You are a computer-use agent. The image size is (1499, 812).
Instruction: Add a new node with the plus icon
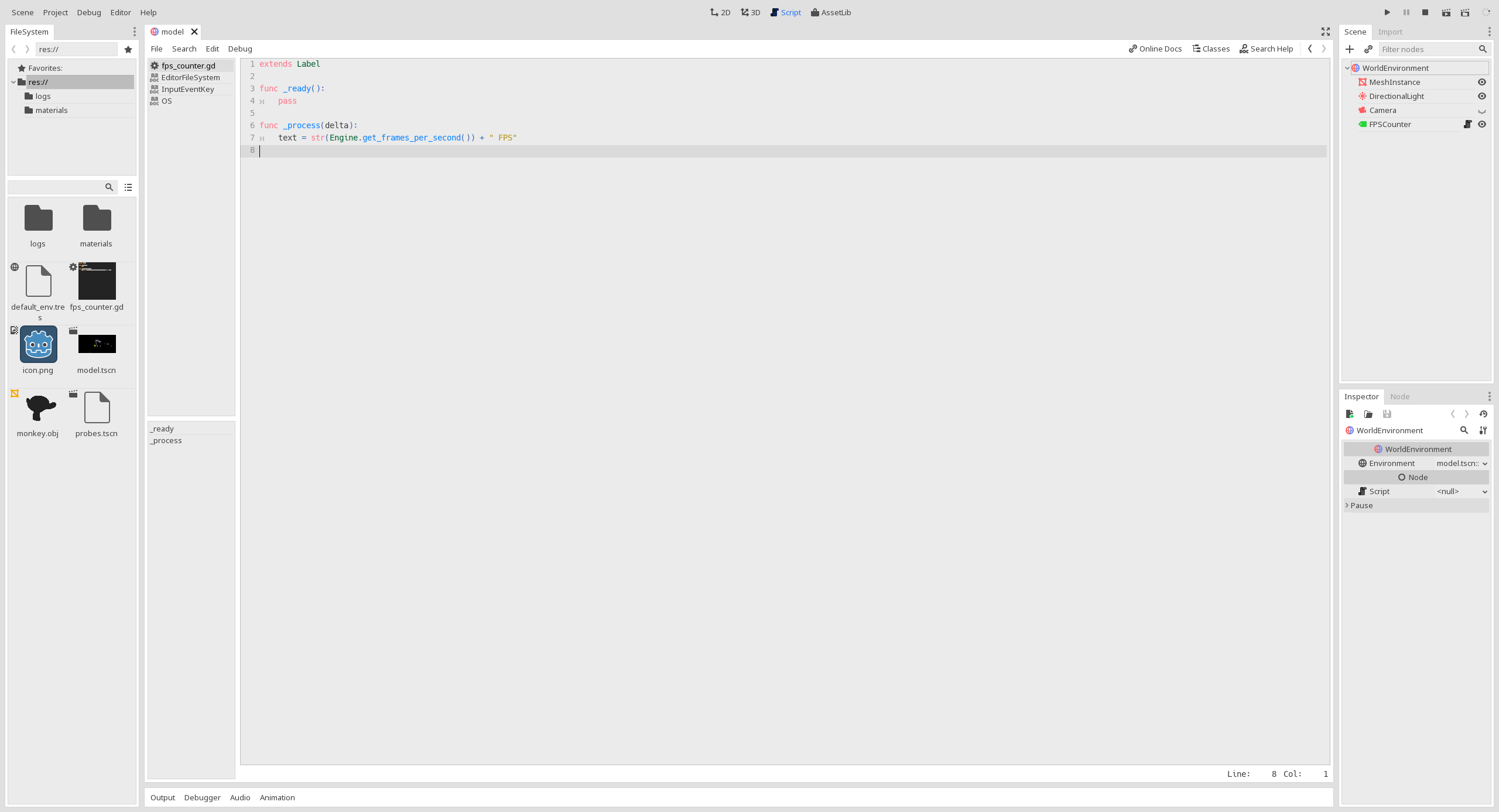click(x=1350, y=49)
